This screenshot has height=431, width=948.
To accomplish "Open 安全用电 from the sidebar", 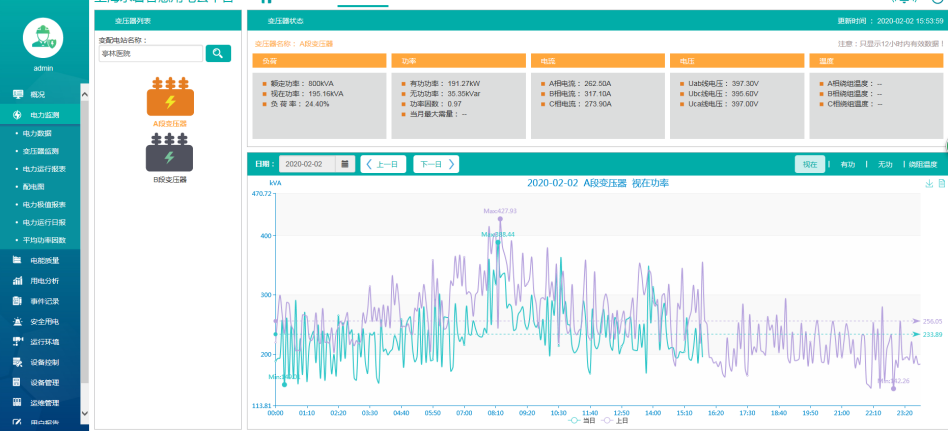I will pyautogui.click(x=44, y=322).
